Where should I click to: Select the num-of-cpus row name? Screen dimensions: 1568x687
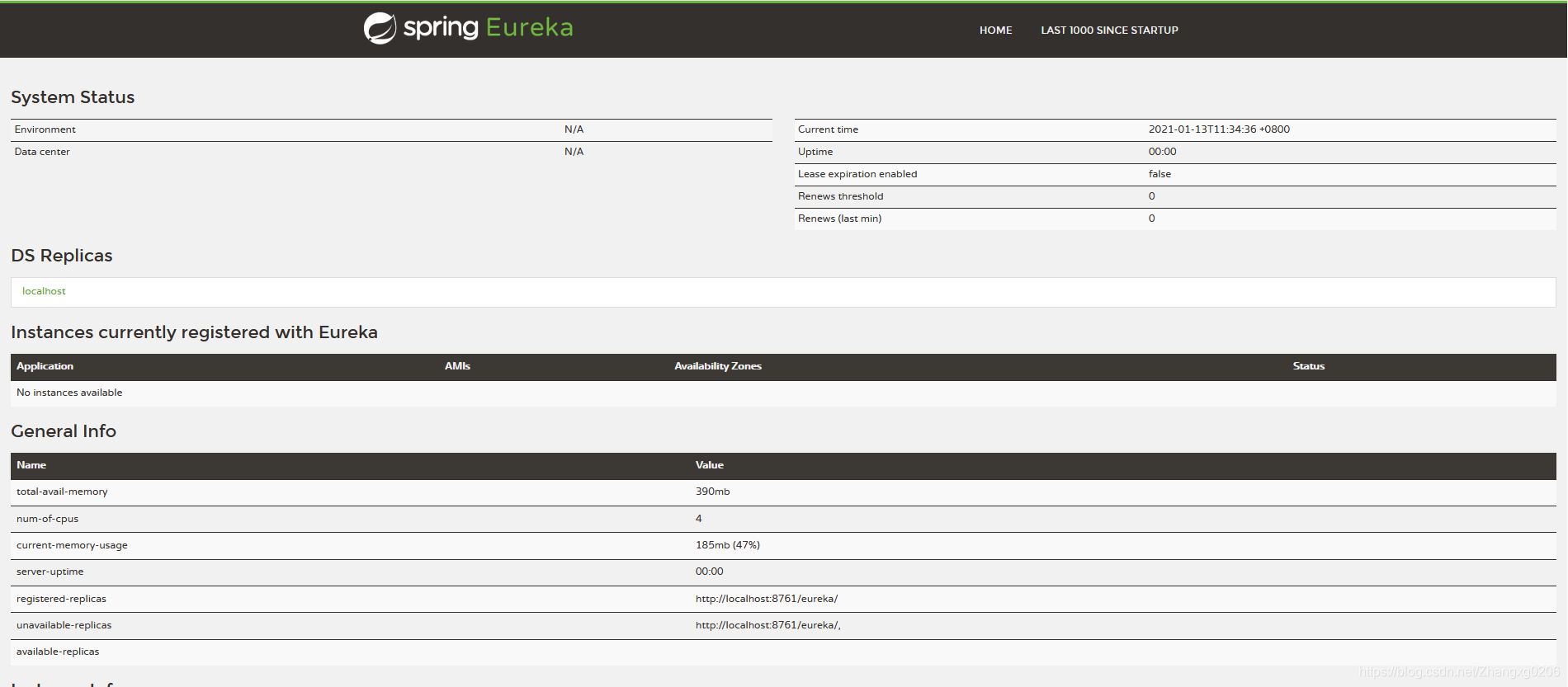(x=47, y=519)
